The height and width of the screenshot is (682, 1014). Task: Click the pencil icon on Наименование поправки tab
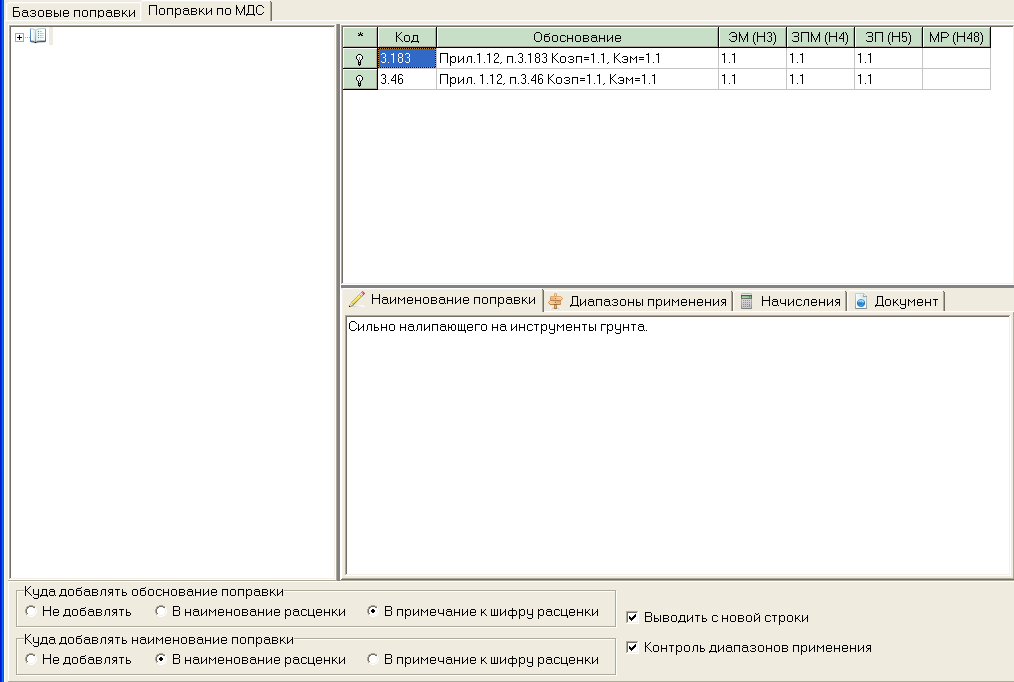pyautogui.click(x=357, y=299)
